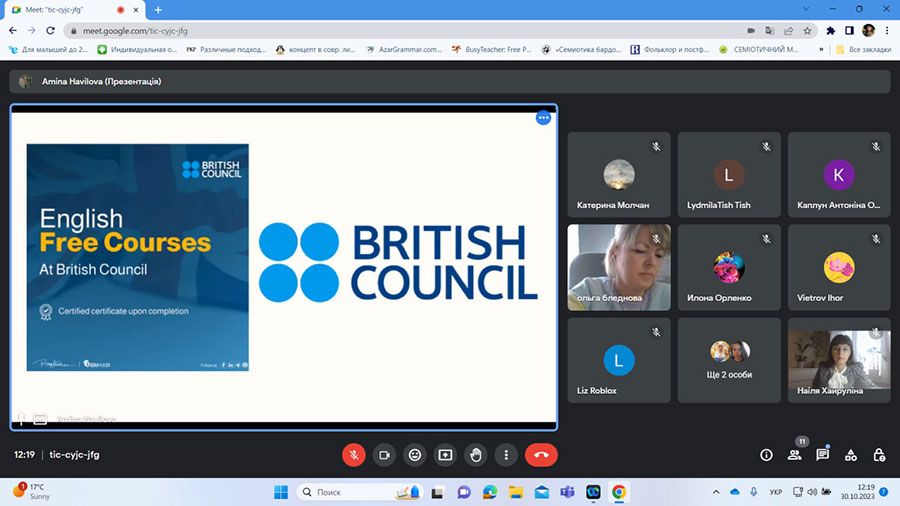Open bookmark 'AzarGrammar.com...'
The image size is (900, 506).
(x=405, y=49)
